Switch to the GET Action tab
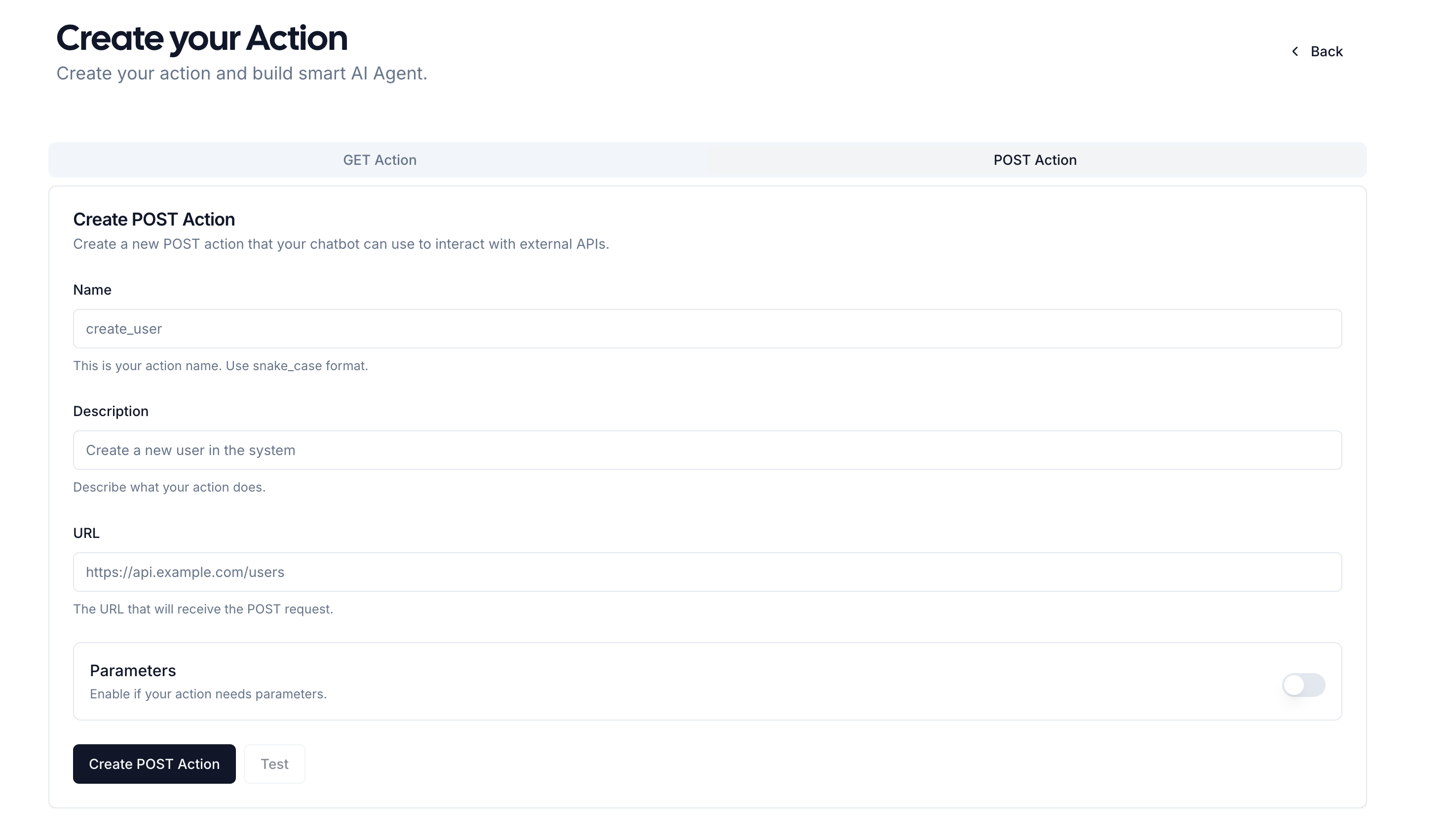This screenshot has width=1446, height=840. tap(380, 160)
